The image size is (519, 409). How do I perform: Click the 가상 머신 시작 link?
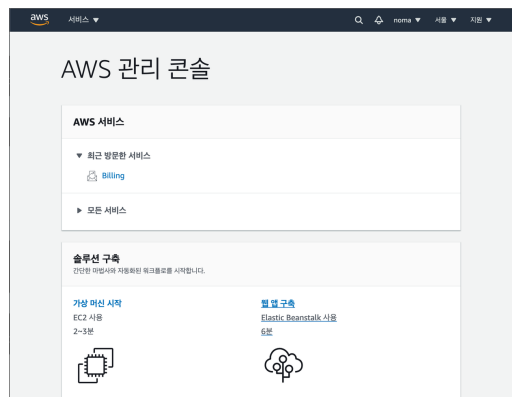97,303
